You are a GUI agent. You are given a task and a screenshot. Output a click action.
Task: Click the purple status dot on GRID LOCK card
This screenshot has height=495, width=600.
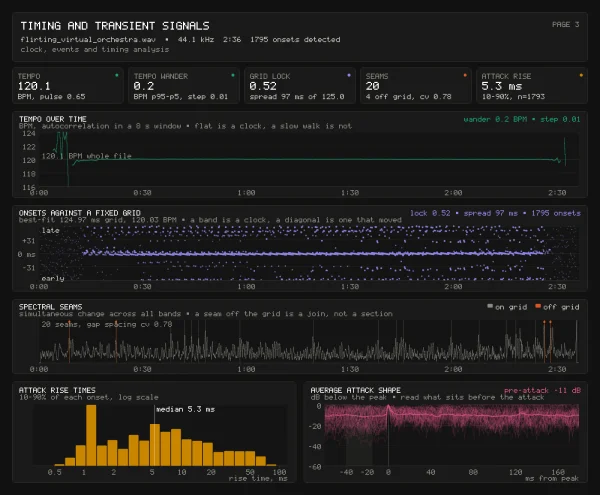pos(349,75)
